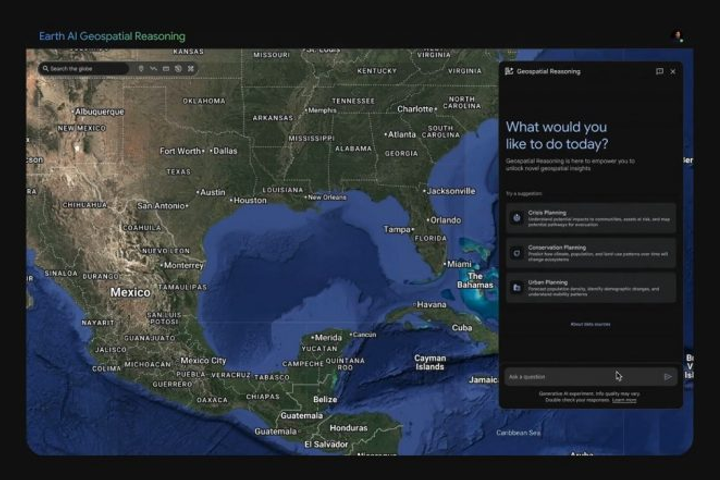The width and height of the screenshot is (720, 480).
Task: Click the Memphis city label
Action: tap(321, 110)
